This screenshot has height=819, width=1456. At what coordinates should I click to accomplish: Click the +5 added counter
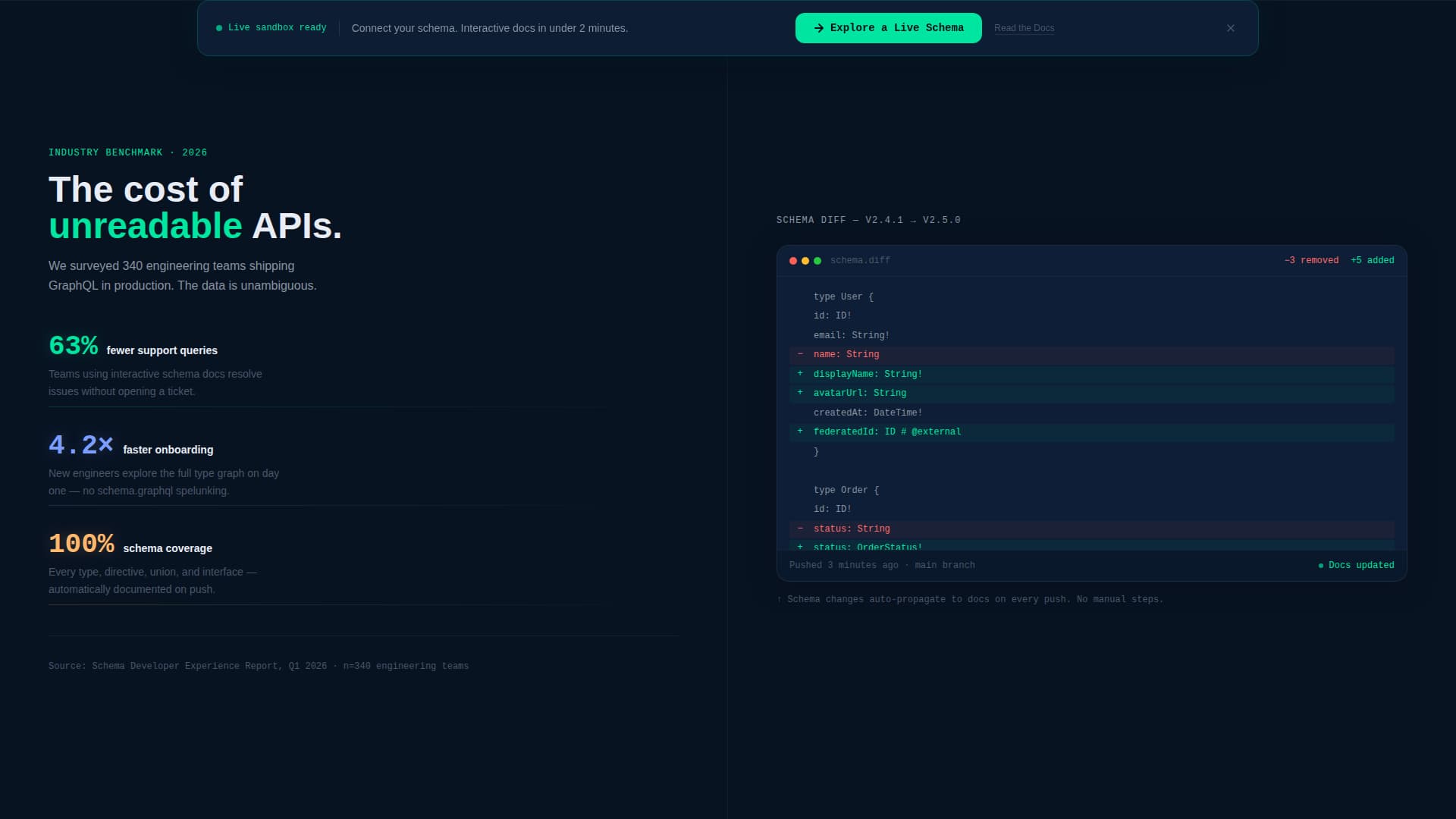click(x=1372, y=261)
